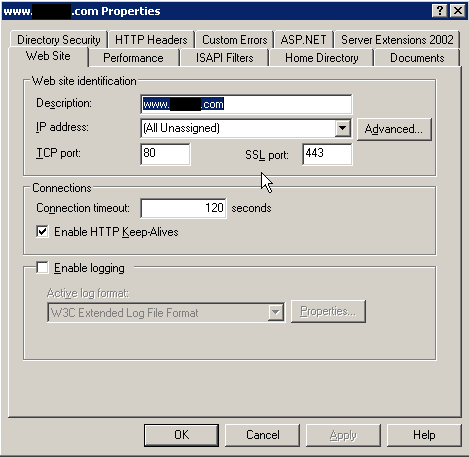
Task: Switch to the Performance tab
Action: click(x=133, y=58)
